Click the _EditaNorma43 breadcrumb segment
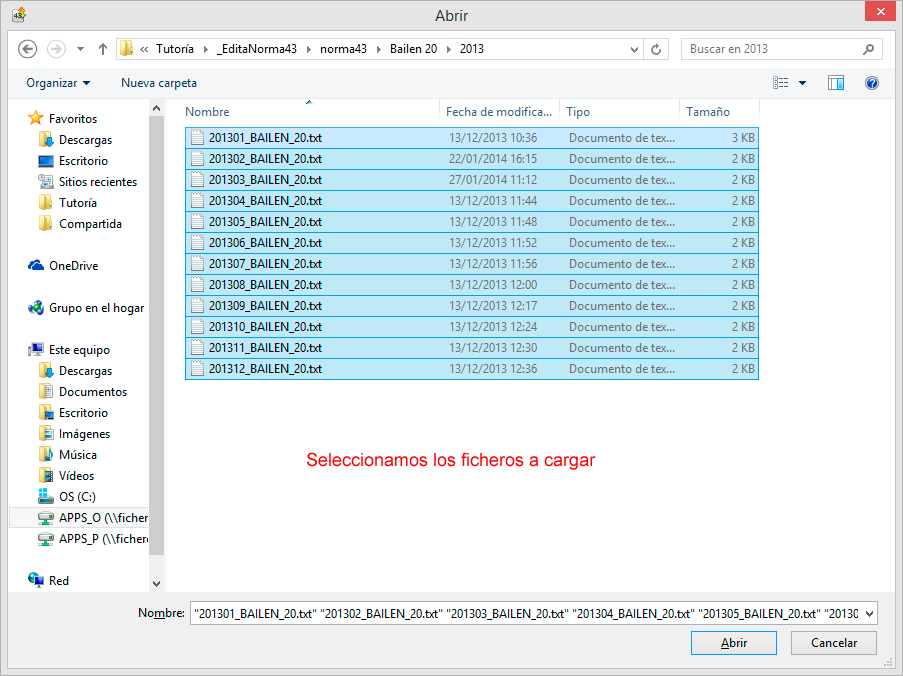Viewport: 903px width, 676px height. click(x=257, y=49)
